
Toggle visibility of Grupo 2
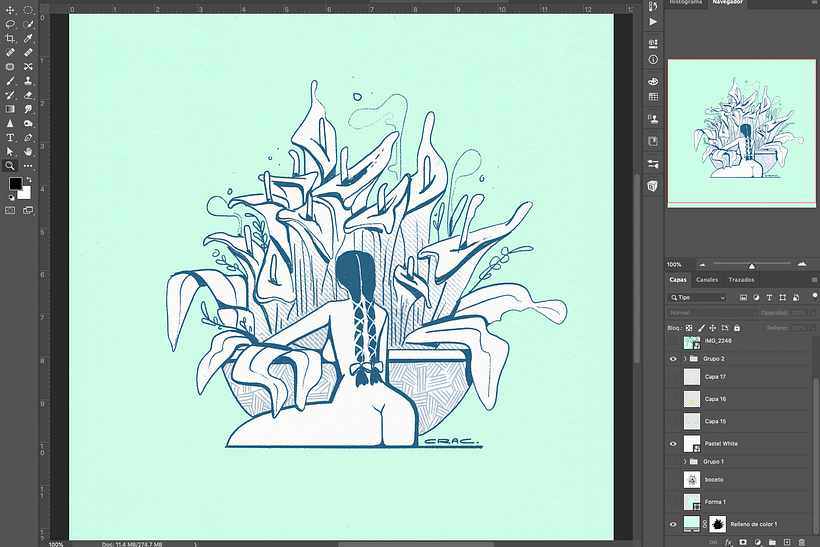pyautogui.click(x=673, y=358)
